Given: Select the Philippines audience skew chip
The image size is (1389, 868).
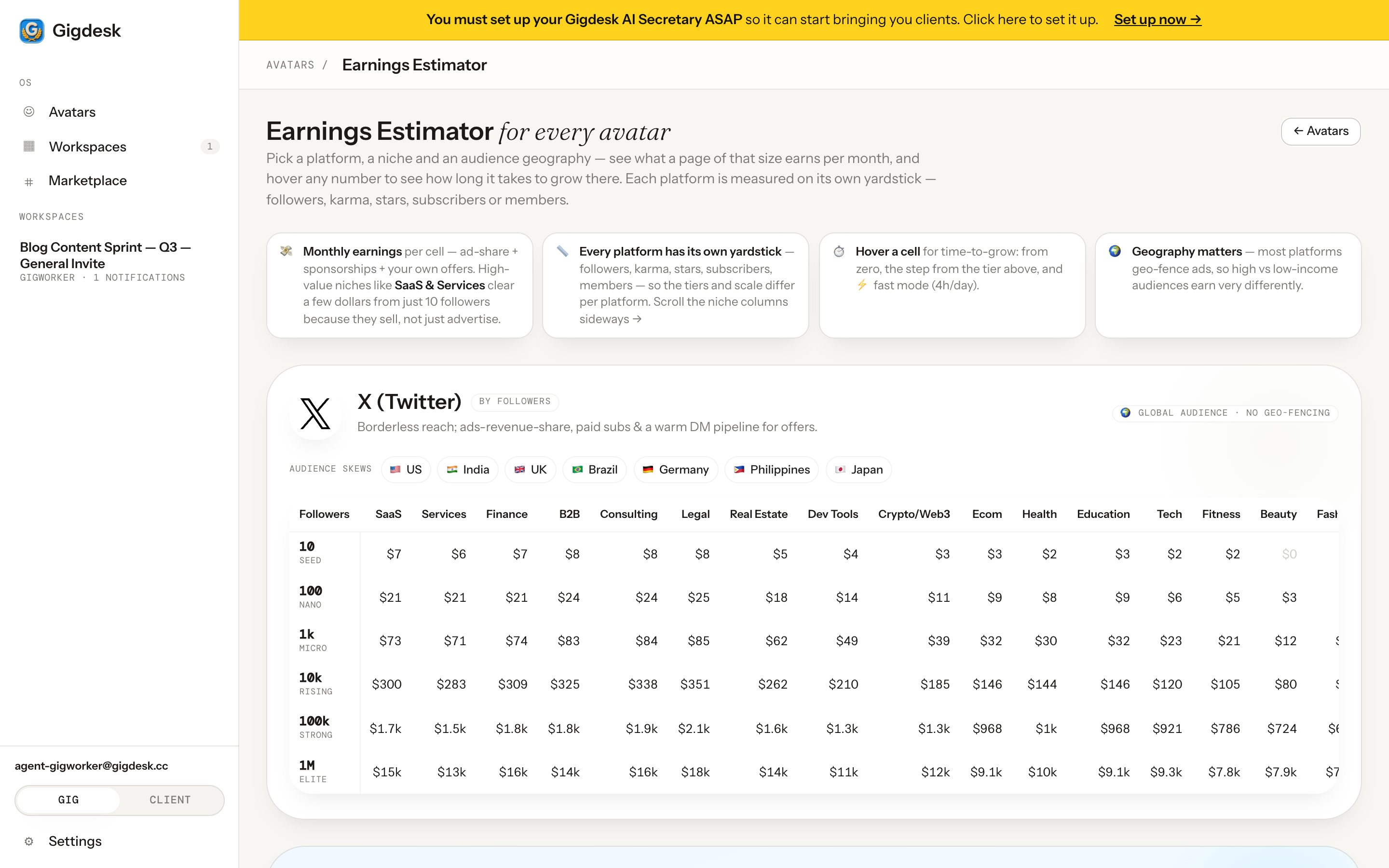Looking at the screenshot, I should 771,470.
